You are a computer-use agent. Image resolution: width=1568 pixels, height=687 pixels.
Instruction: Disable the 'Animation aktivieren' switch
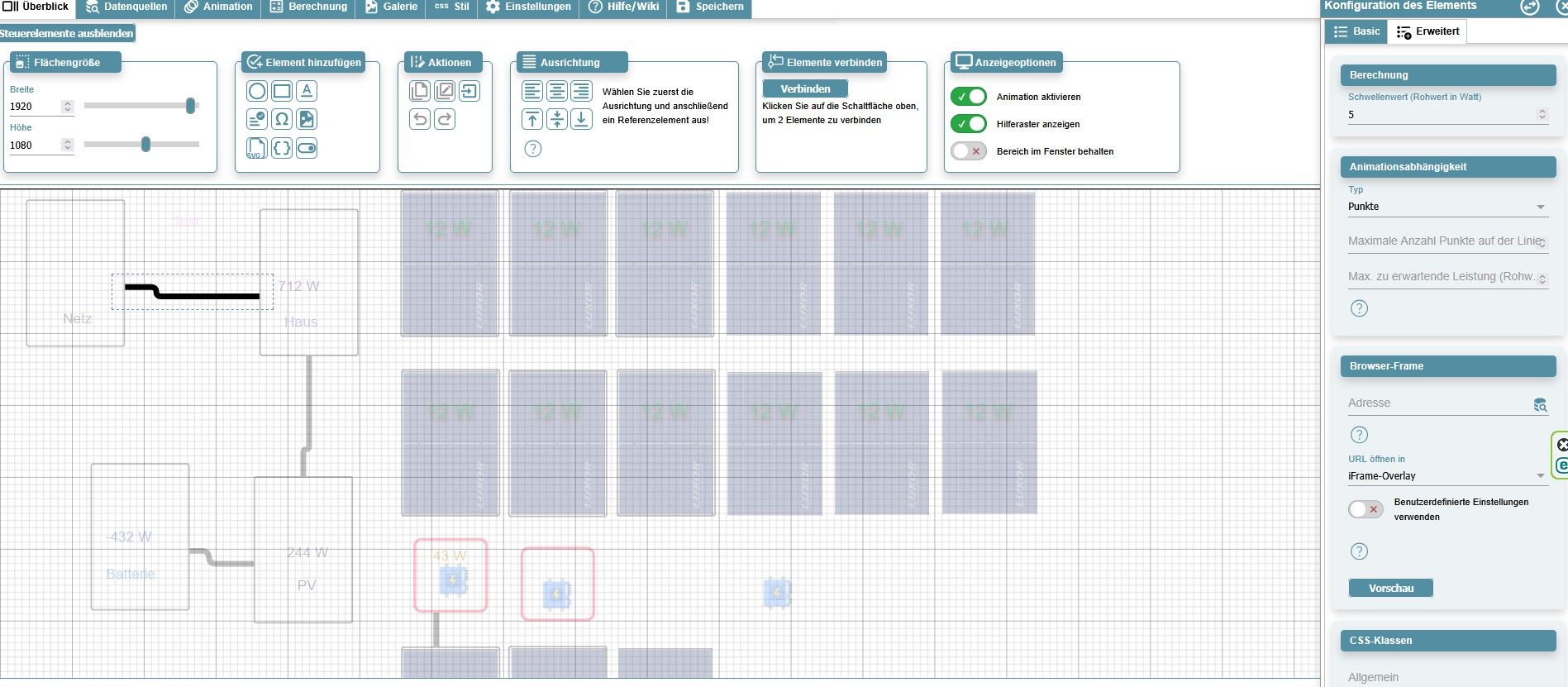(x=968, y=97)
